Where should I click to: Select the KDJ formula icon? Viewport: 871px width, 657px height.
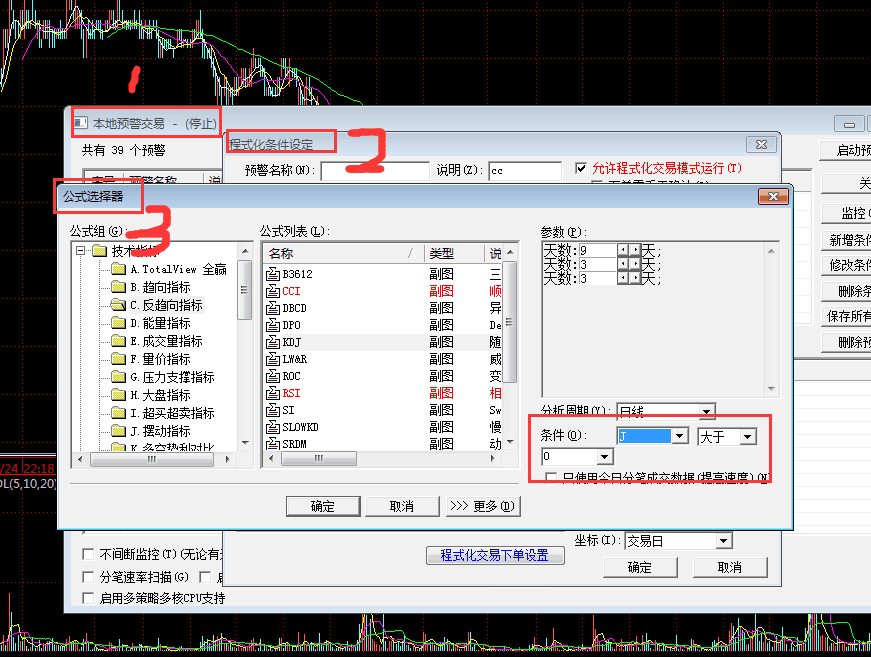(273, 342)
